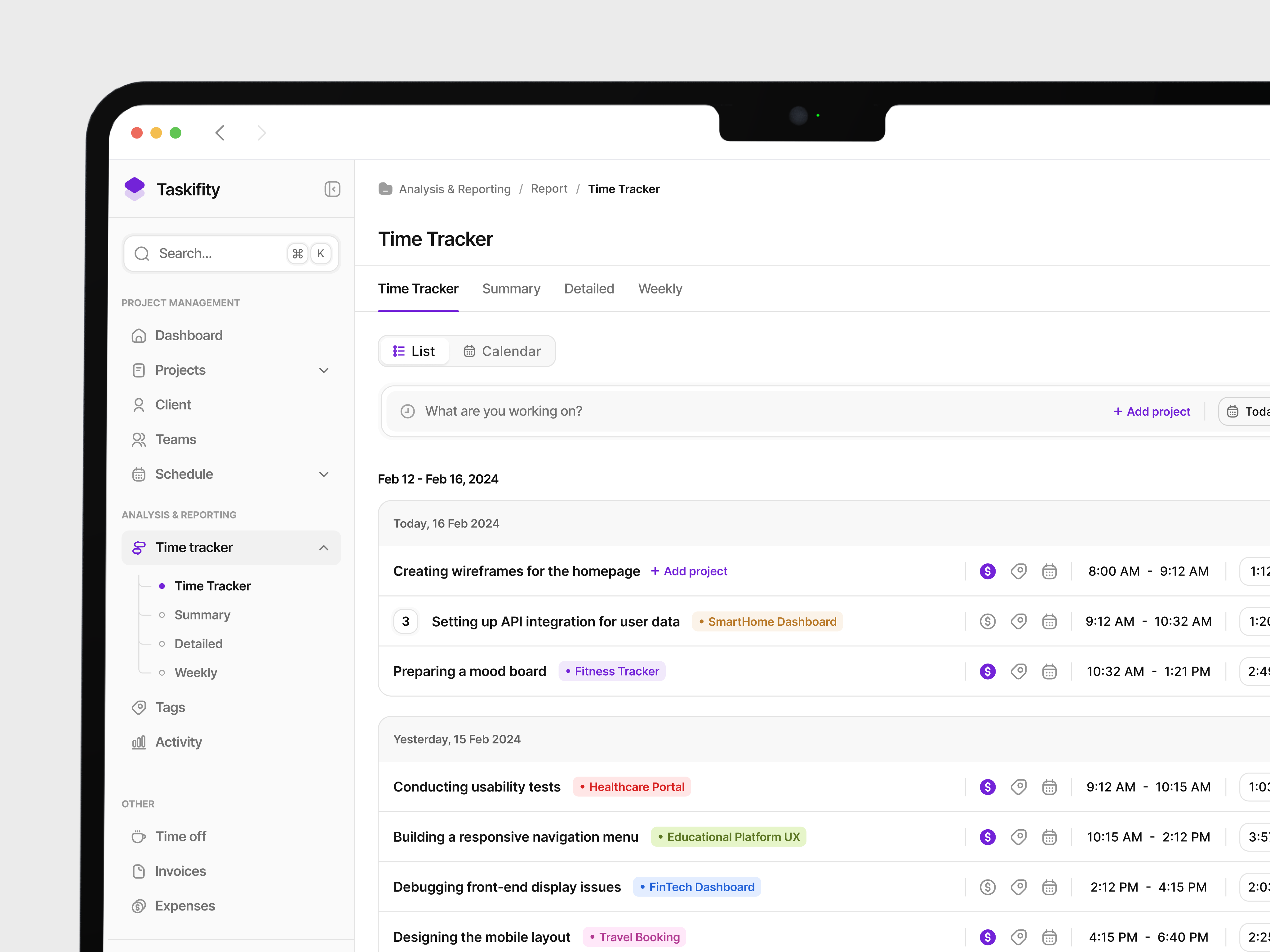Open Invoices in the sidebar
1270x952 pixels.
[231, 871]
